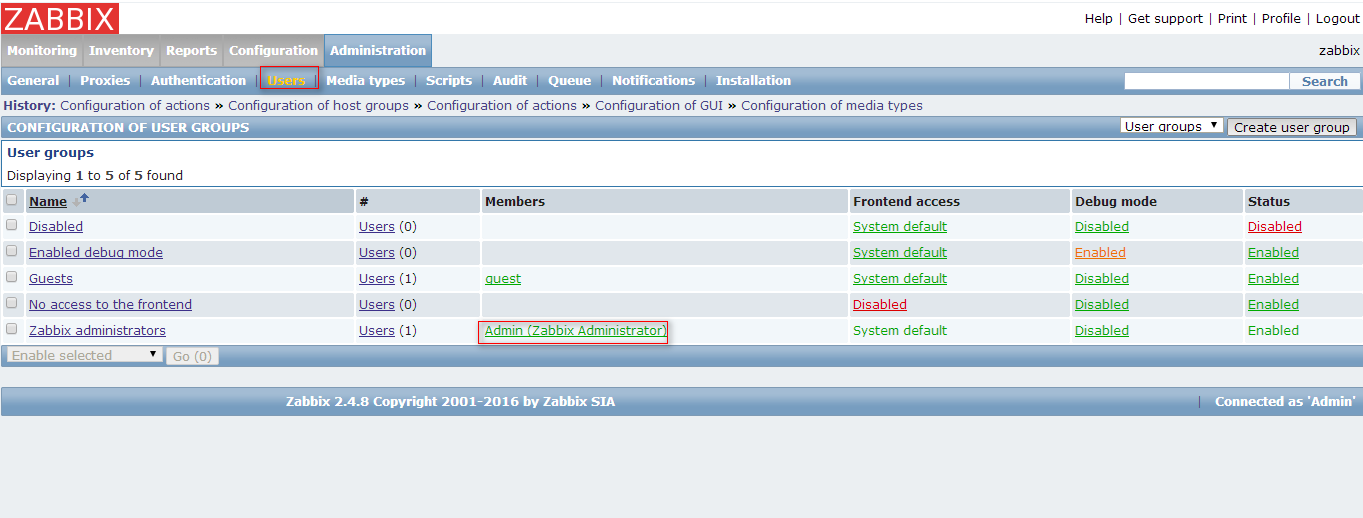Open the Configuration menu
The width and height of the screenshot is (1363, 518).
coord(273,51)
